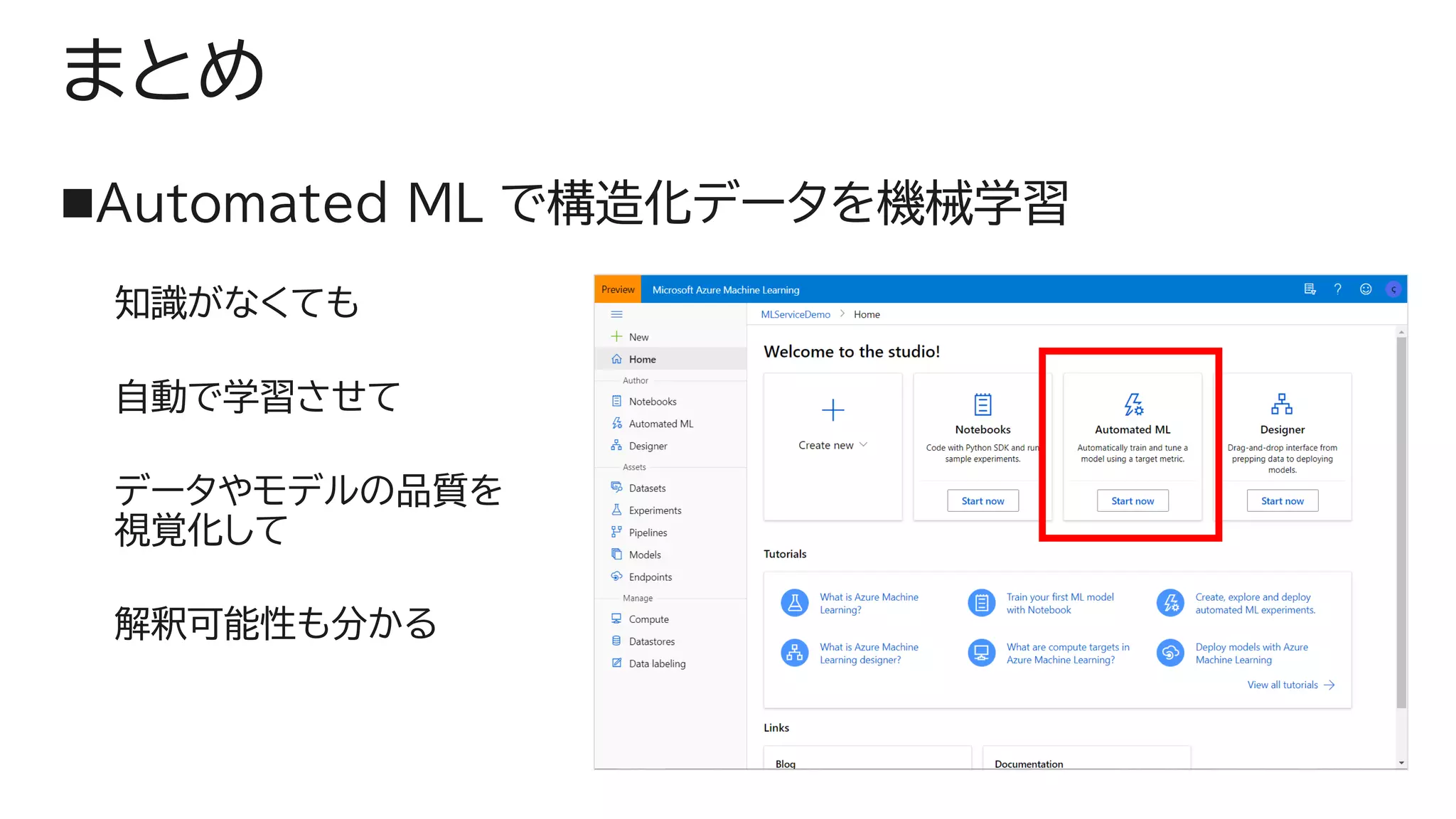Open Datastores from the sidebar
This screenshot has width=1456, height=819.
pyautogui.click(x=670, y=641)
